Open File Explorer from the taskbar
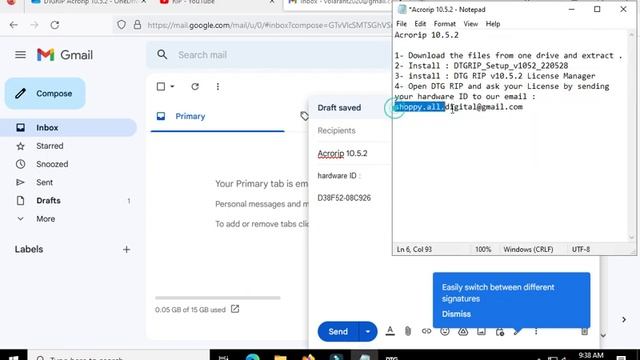640x360 pixels. 280,357
